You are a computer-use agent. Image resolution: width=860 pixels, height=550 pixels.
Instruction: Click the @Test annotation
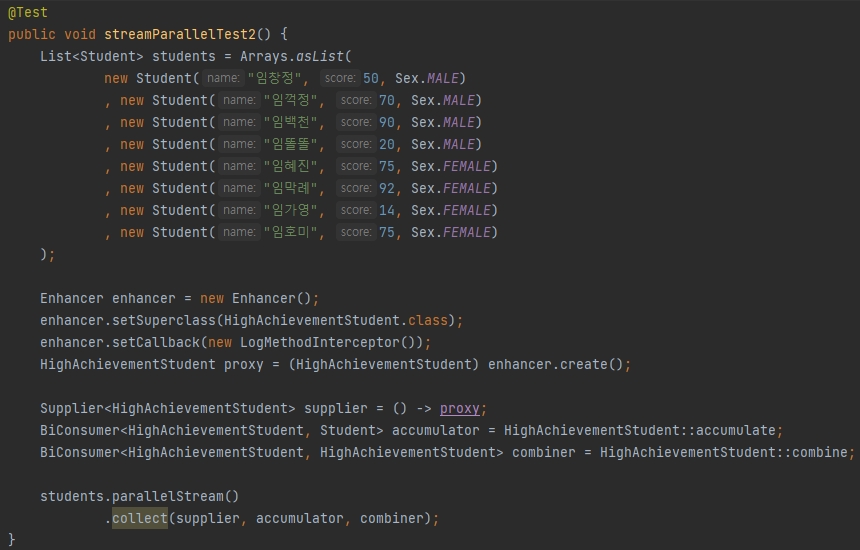pos(27,12)
